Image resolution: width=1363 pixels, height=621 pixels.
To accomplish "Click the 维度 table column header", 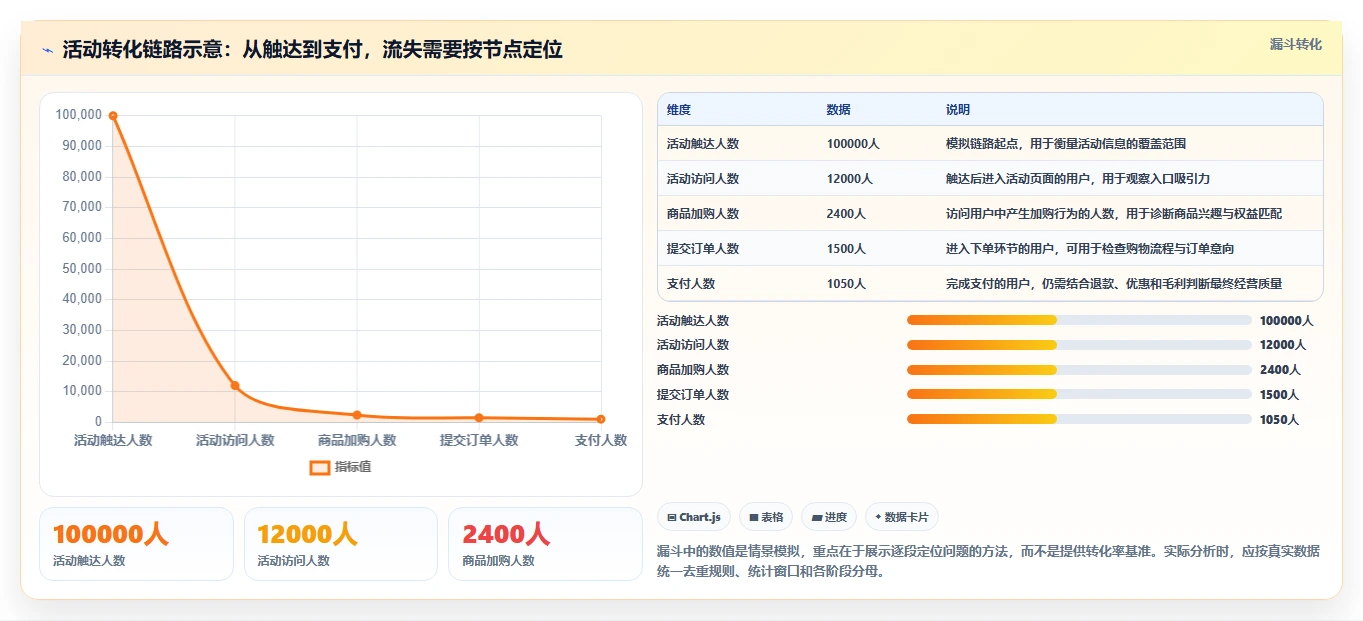I will [x=679, y=110].
